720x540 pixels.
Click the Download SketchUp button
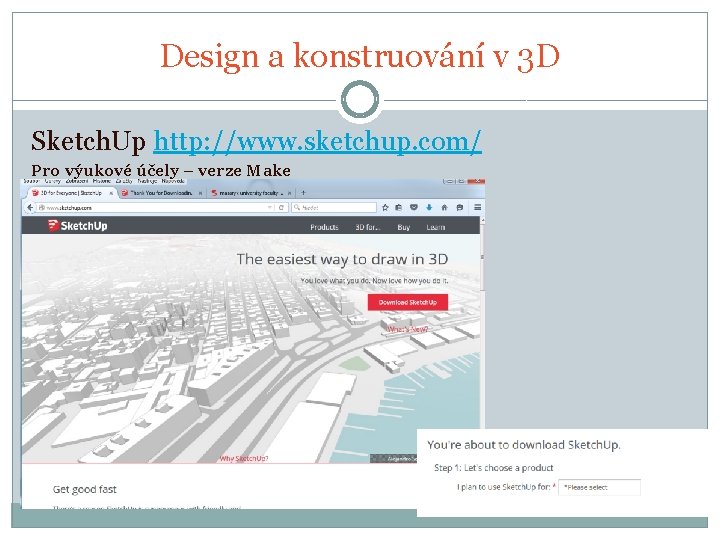click(407, 302)
